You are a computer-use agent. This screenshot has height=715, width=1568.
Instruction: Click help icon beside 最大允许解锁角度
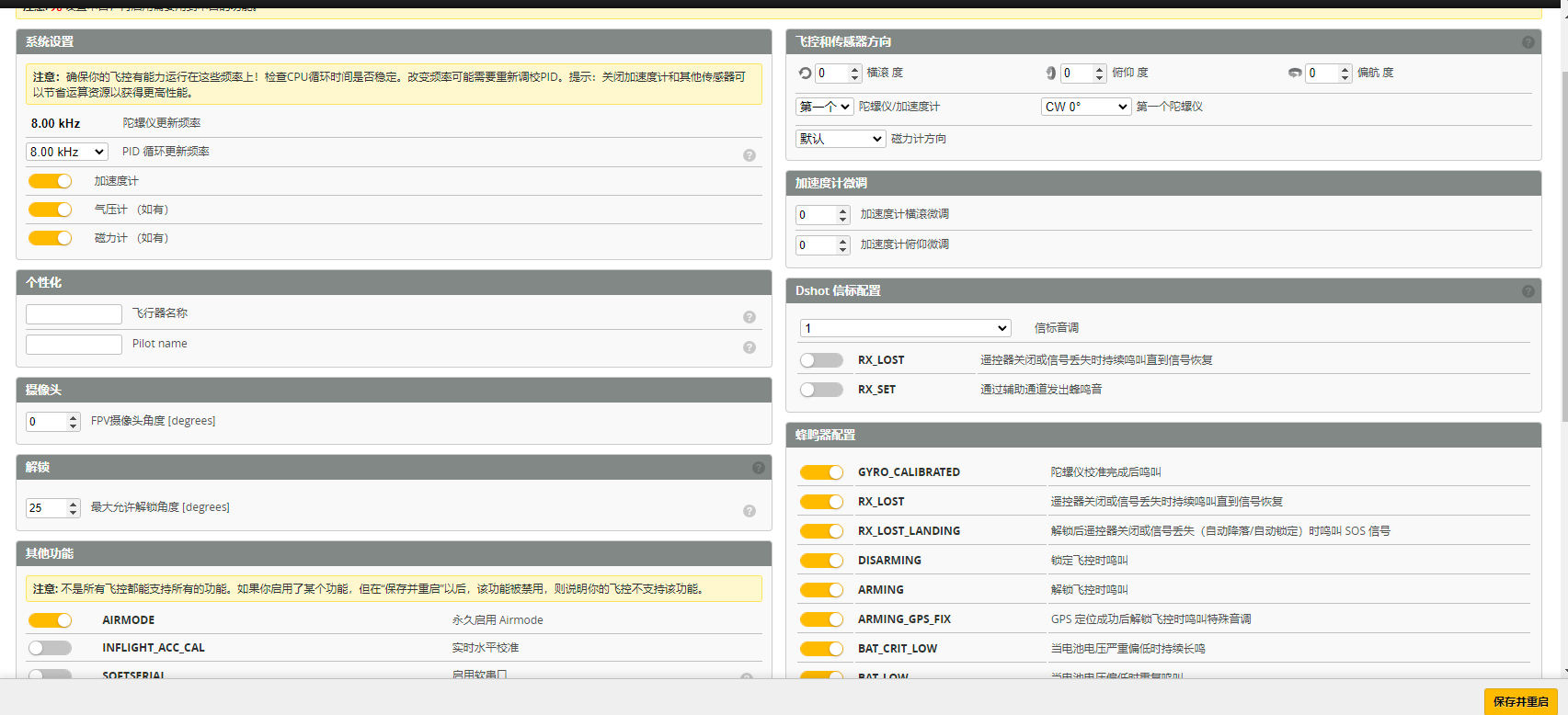click(750, 511)
